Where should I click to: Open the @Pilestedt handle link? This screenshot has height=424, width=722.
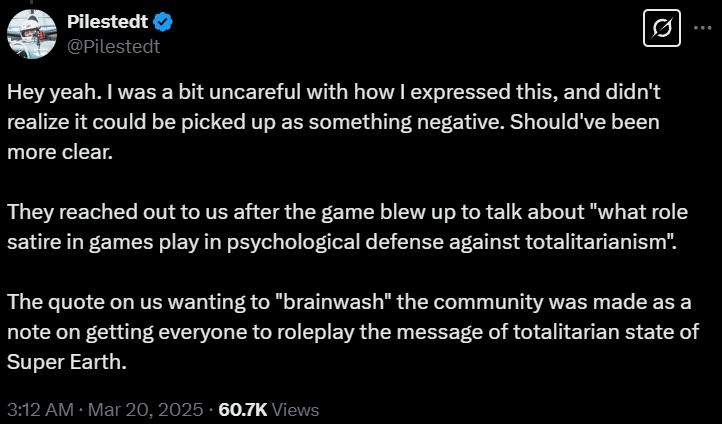pyautogui.click(x=113, y=45)
